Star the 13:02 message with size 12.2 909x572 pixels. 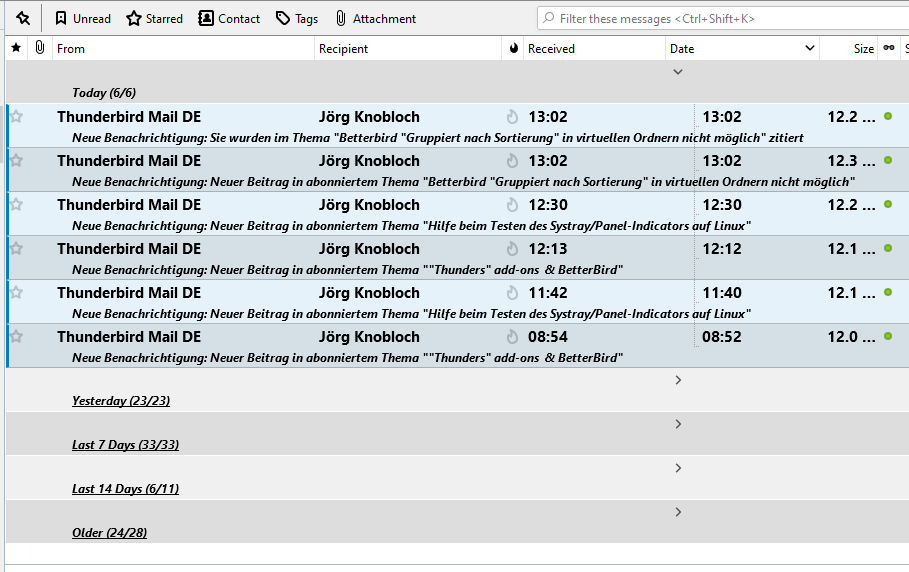pos(16,117)
